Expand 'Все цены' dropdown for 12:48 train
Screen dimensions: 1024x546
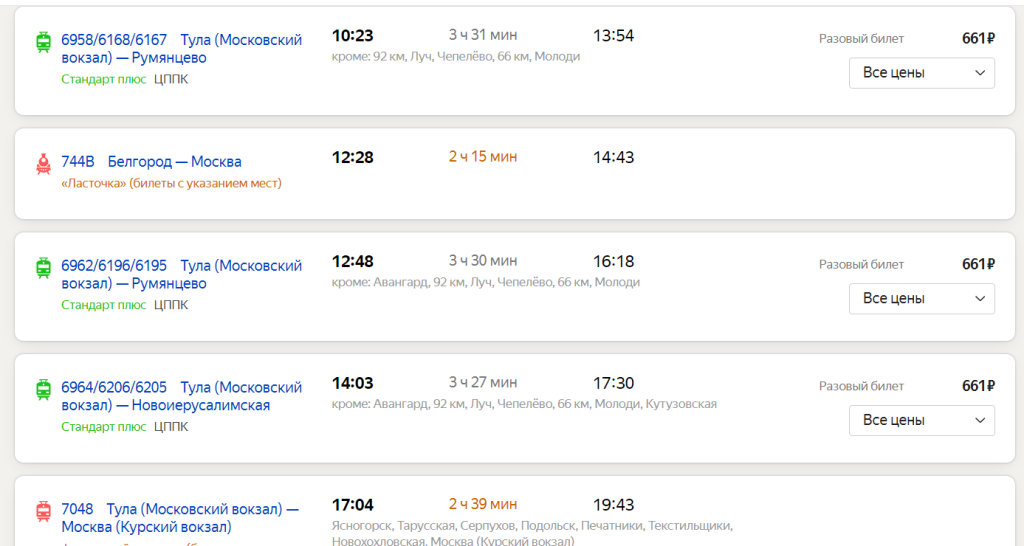pyautogui.click(x=921, y=299)
